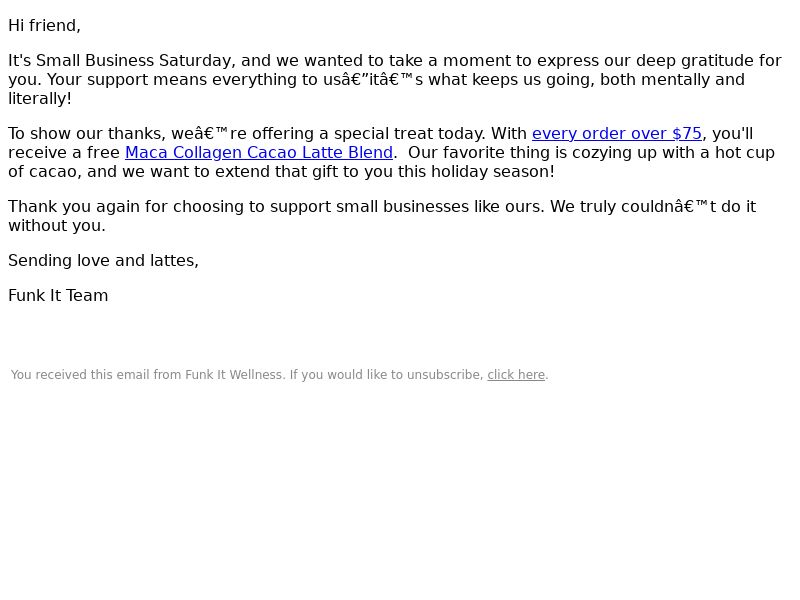The width and height of the screenshot is (800, 600).
Task: Click the "Thank you again" paragraph start
Action: pos(74,207)
